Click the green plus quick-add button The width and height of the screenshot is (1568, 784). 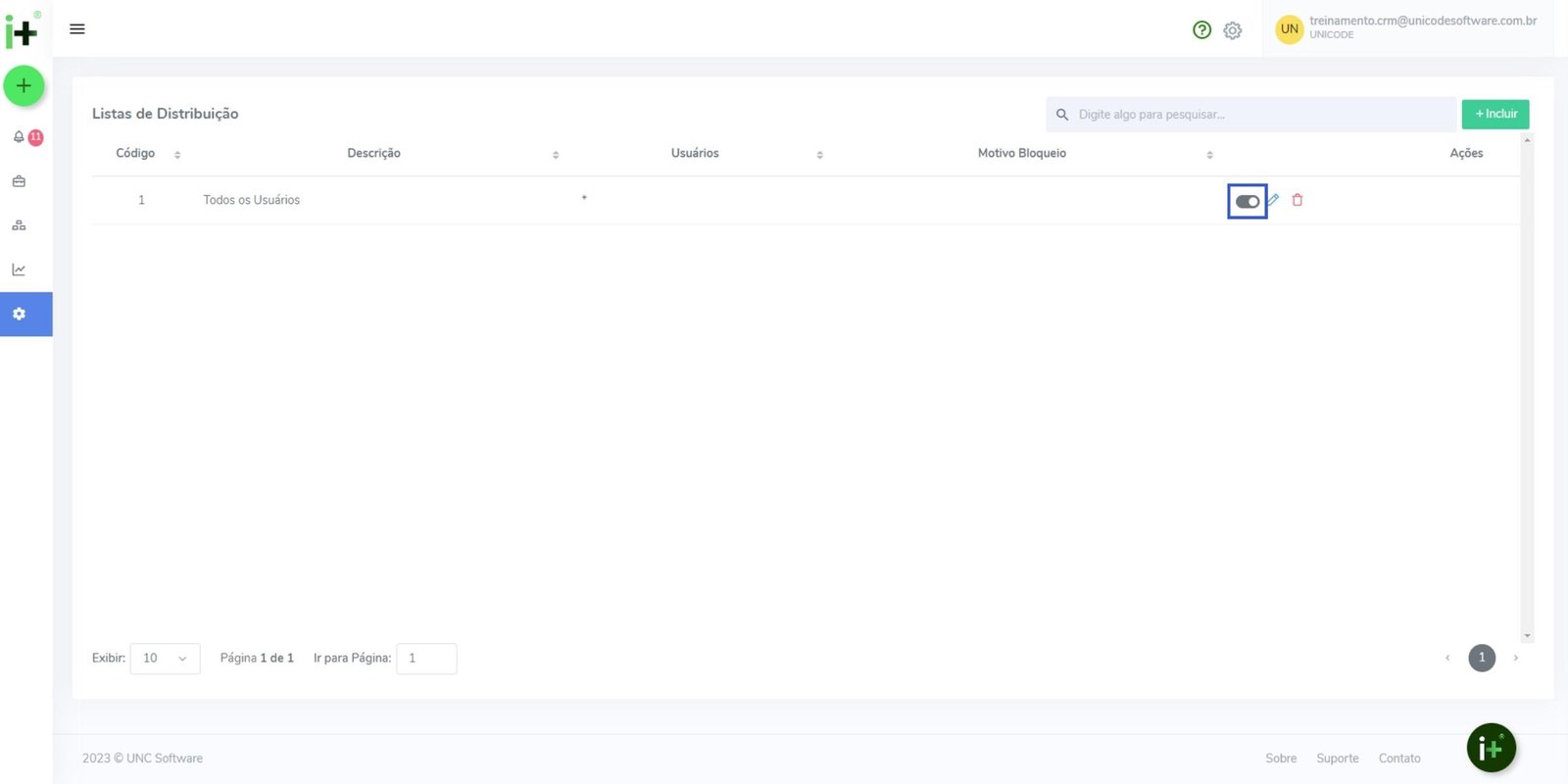pyautogui.click(x=24, y=86)
